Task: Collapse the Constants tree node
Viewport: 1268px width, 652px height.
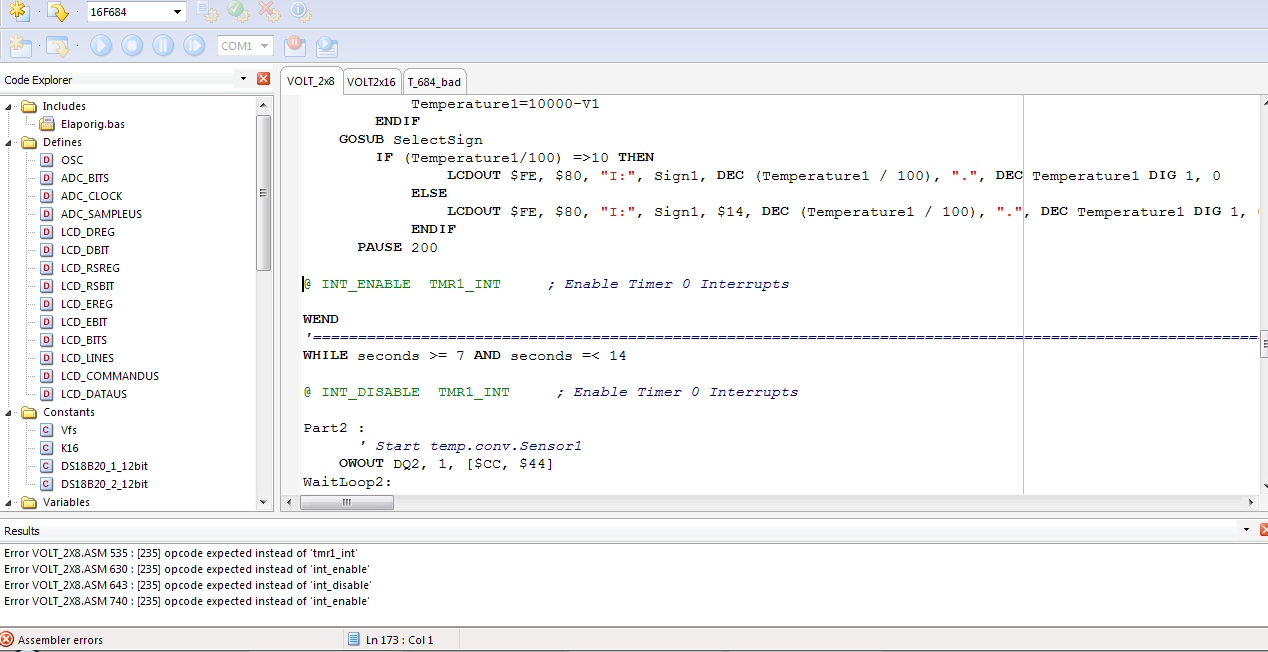Action: (x=10, y=412)
